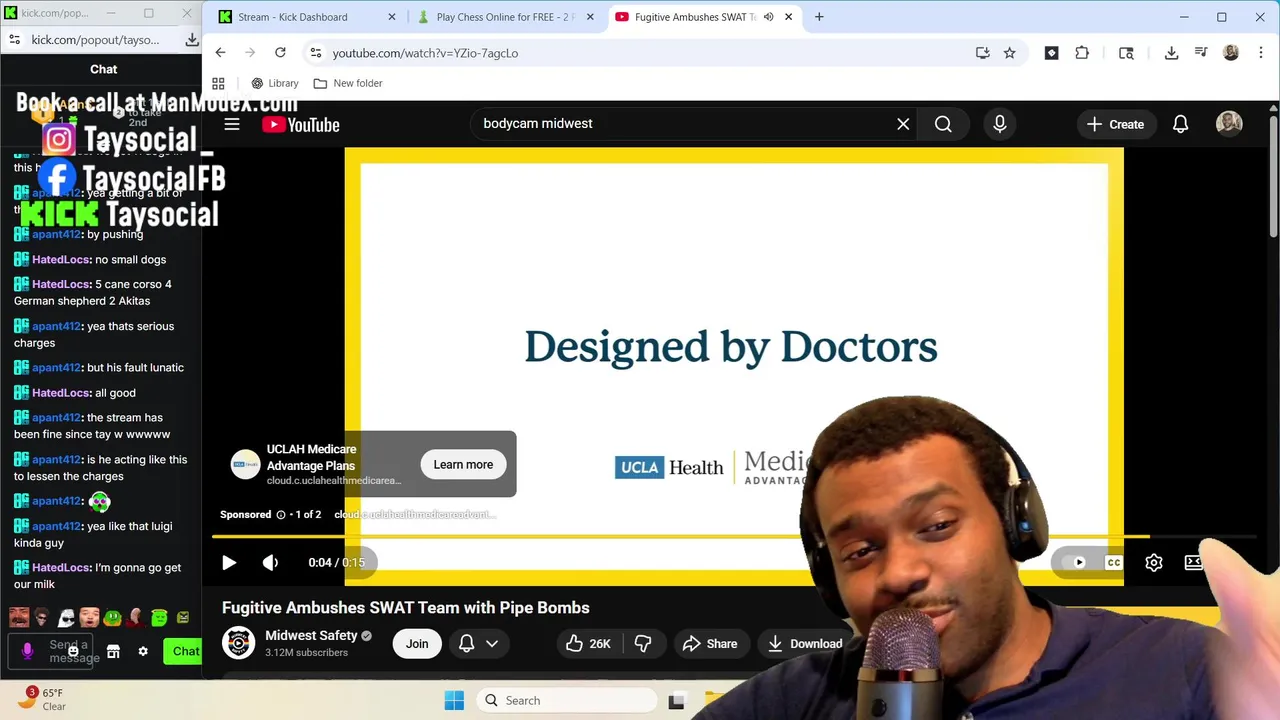Open the New folder bookmark folder

pos(348,83)
